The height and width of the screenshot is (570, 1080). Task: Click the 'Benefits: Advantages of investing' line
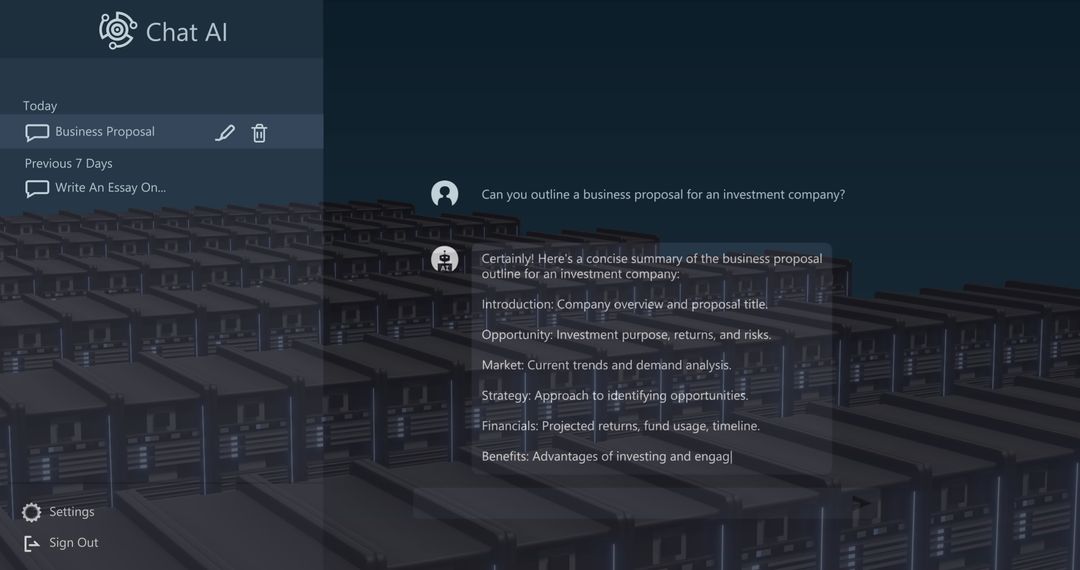[607, 456]
